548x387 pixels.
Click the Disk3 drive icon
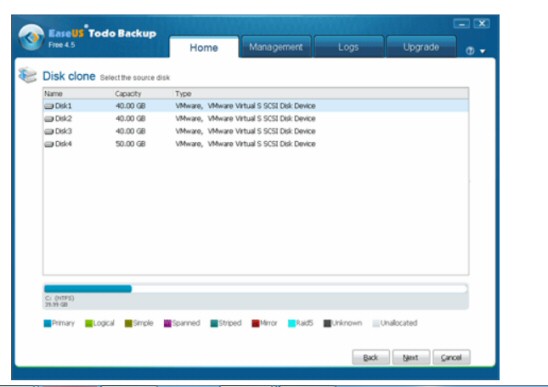(x=49, y=131)
